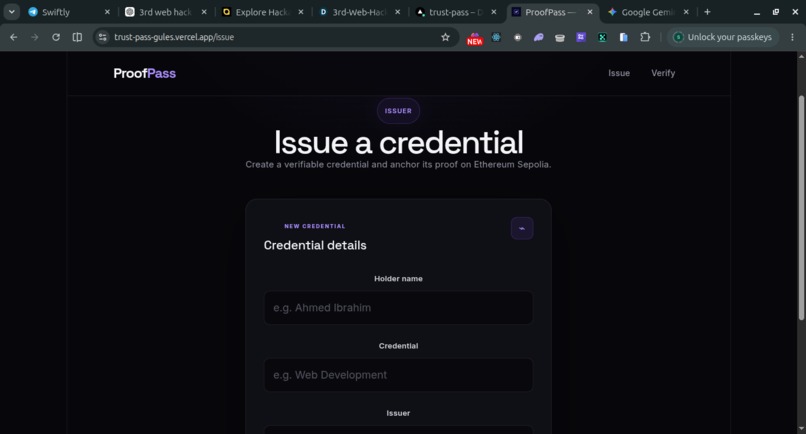Viewport: 806px width, 434px height.
Task: Click the purple icon button on credential card
Action: point(522,228)
